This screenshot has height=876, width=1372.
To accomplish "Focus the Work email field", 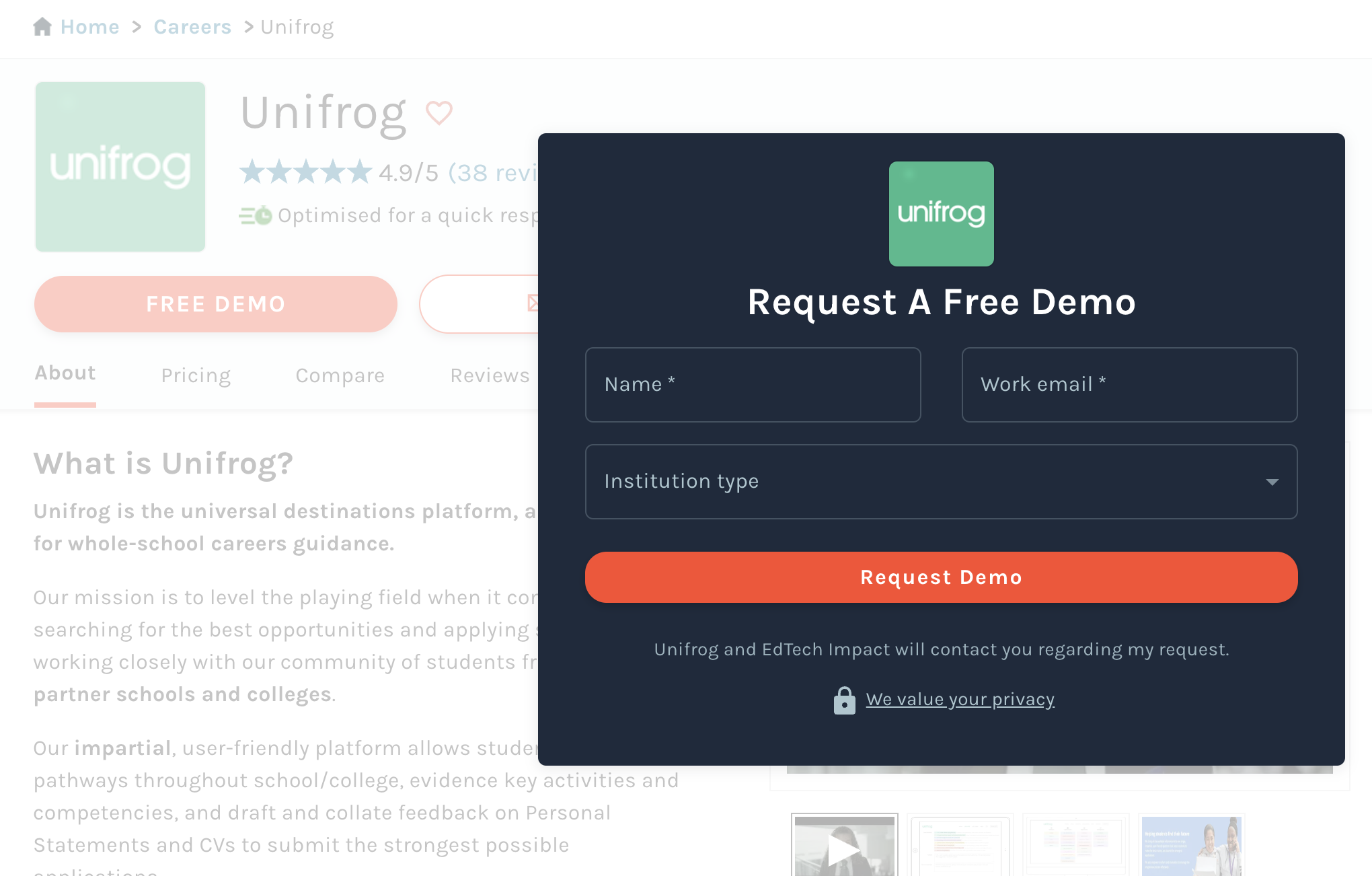I will tap(1129, 385).
